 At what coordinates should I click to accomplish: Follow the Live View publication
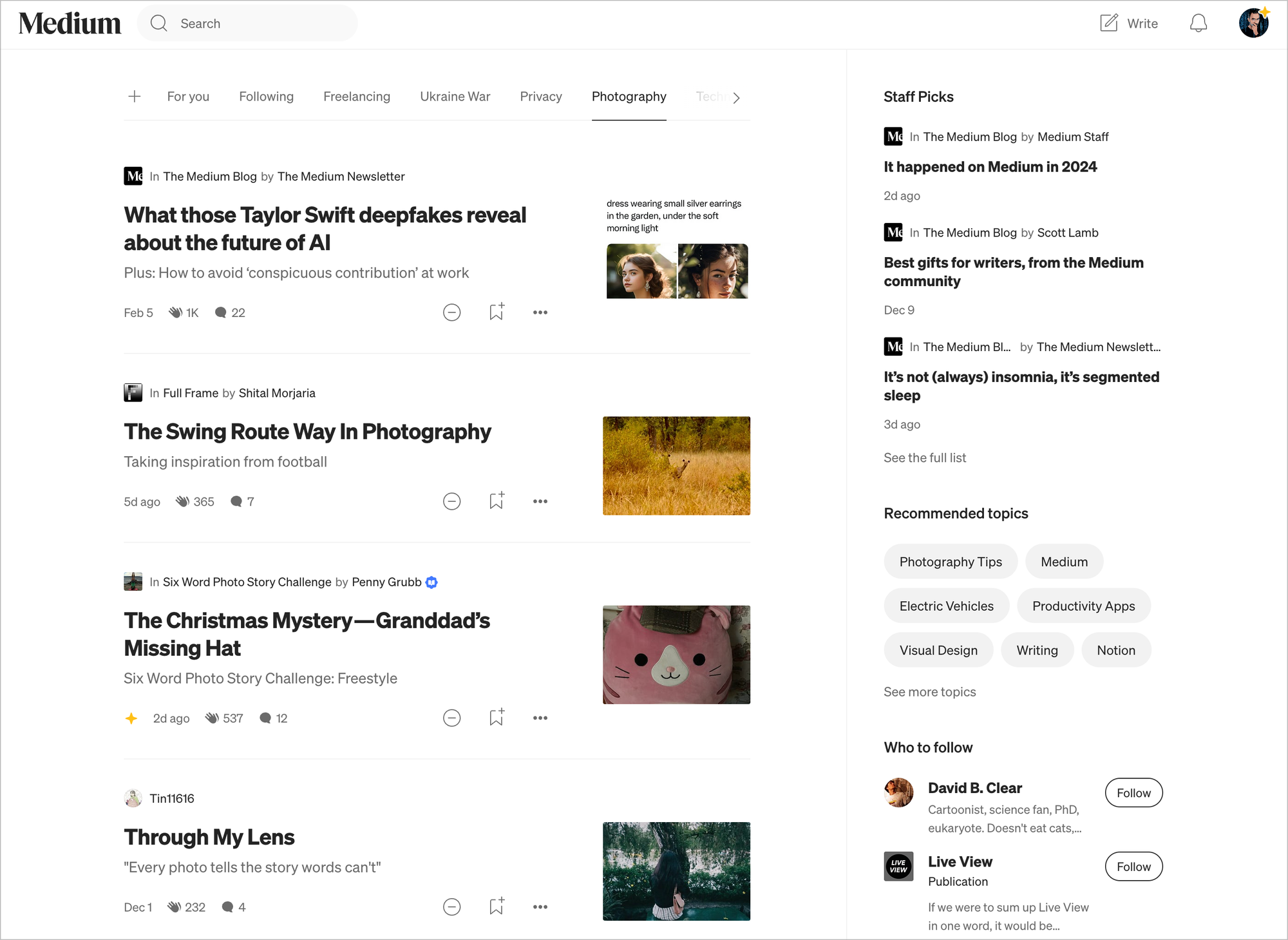click(1133, 867)
